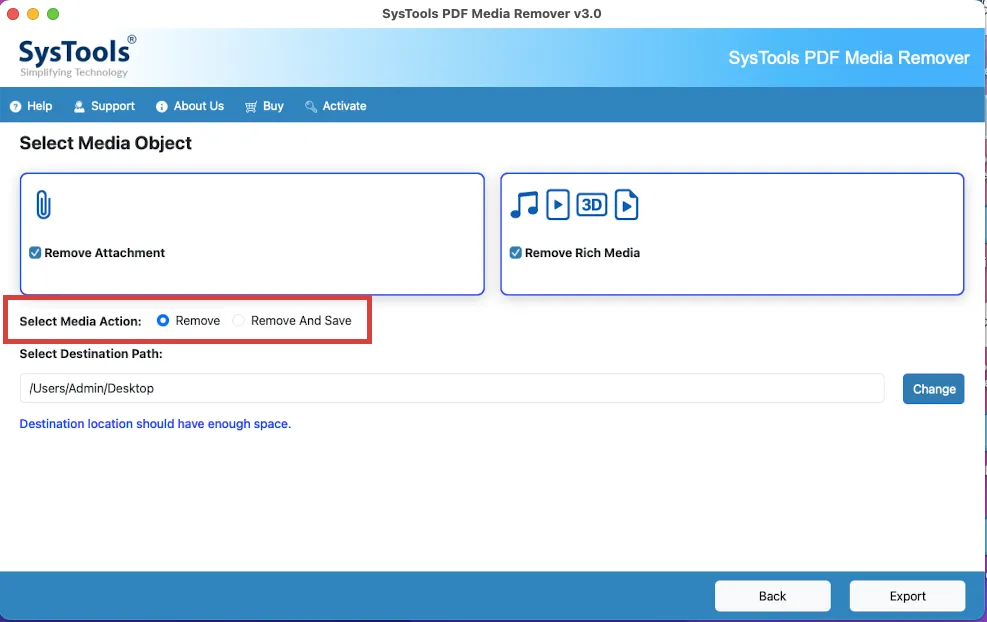Click the Activate key icon
Screen dimensions: 987x622
[311, 106]
